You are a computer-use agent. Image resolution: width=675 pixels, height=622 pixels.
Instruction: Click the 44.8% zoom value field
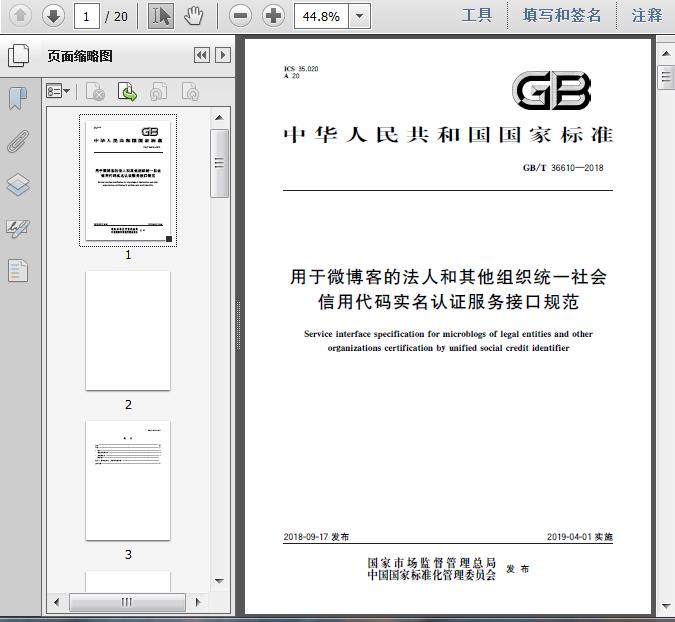(x=321, y=16)
